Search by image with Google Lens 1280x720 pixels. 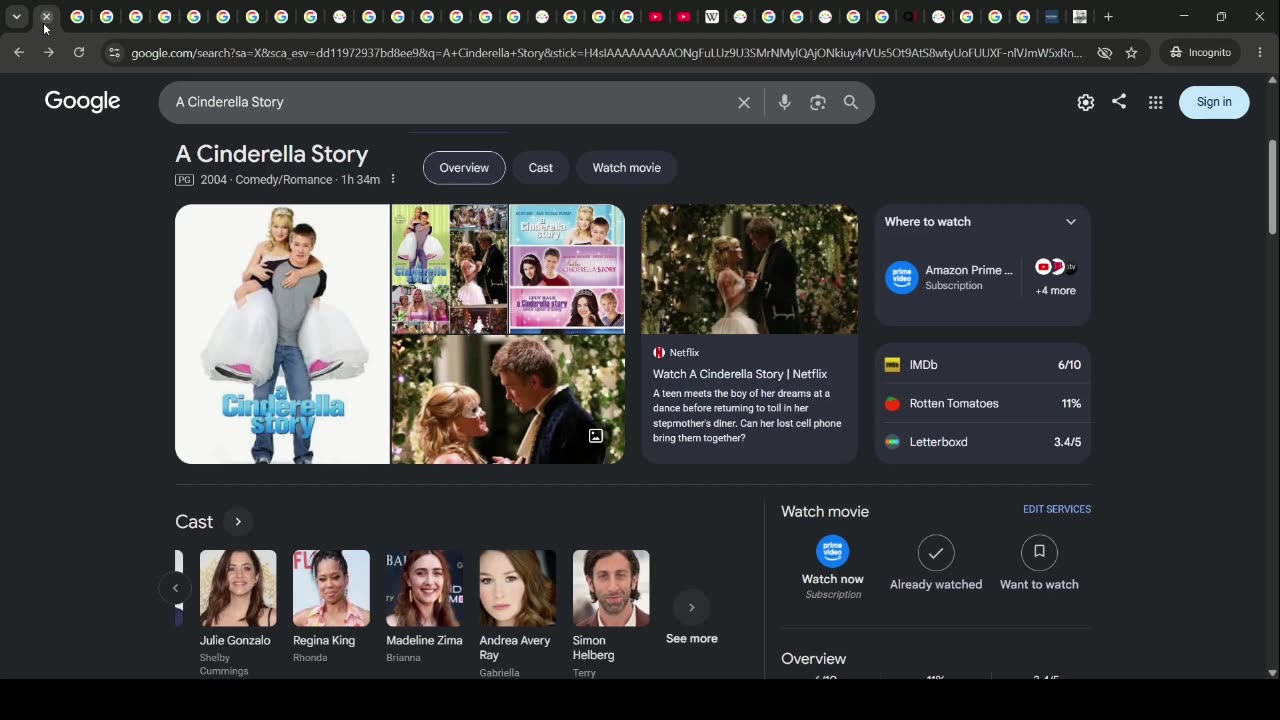pyautogui.click(x=818, y=102)
